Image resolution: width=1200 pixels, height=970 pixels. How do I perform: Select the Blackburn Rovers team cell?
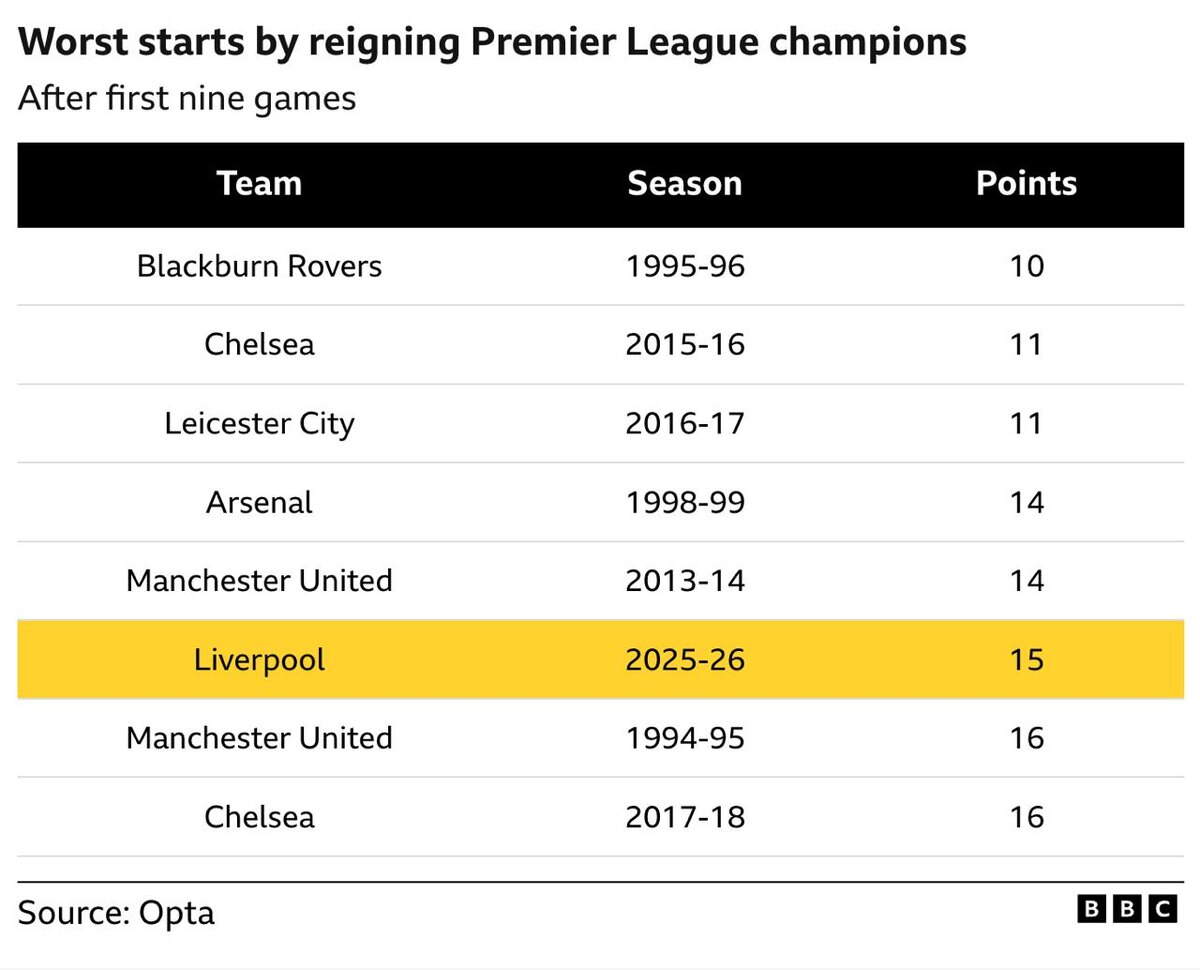(259, 266)
